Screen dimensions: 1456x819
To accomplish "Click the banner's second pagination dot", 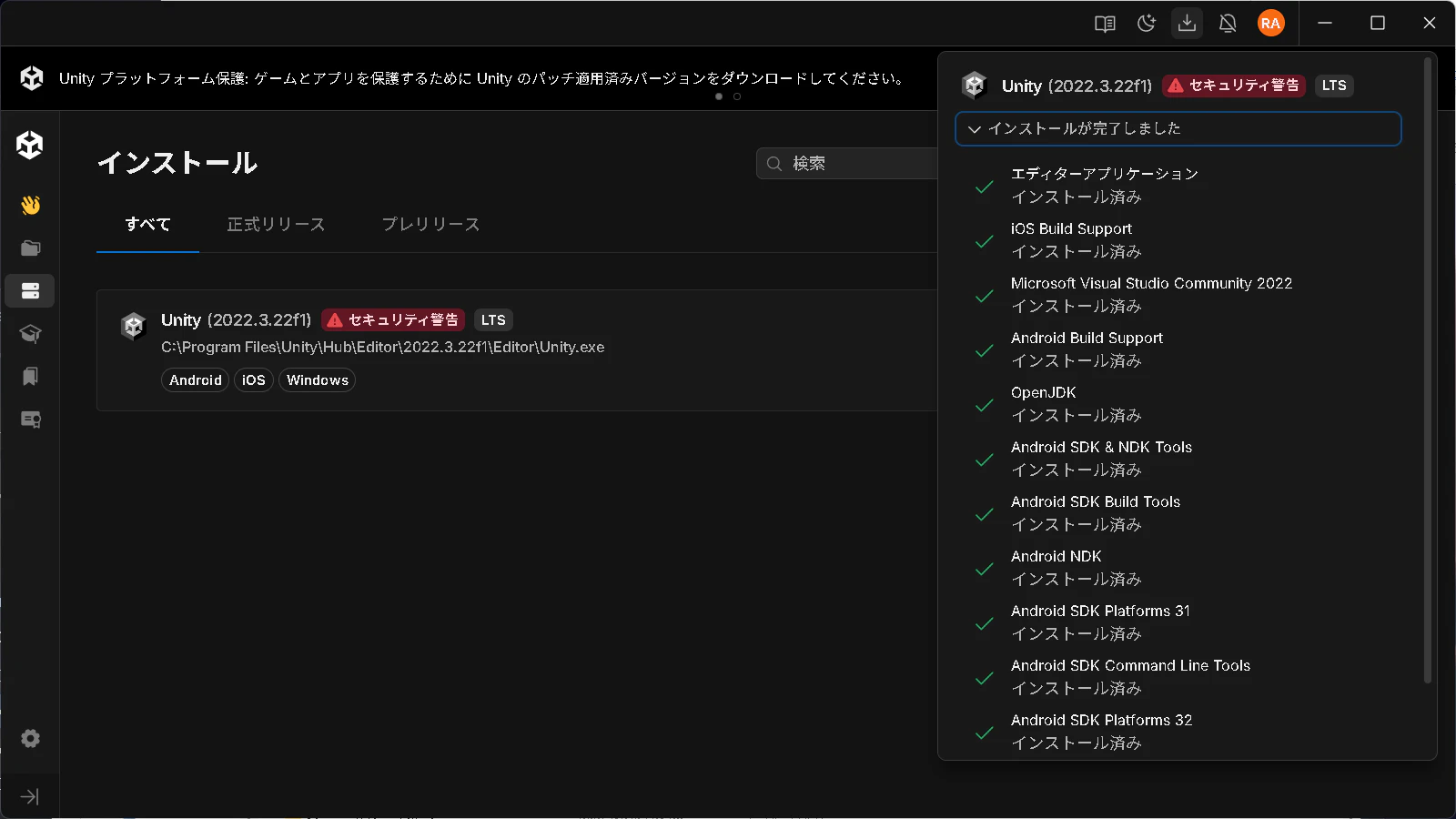I will (737, 96).
